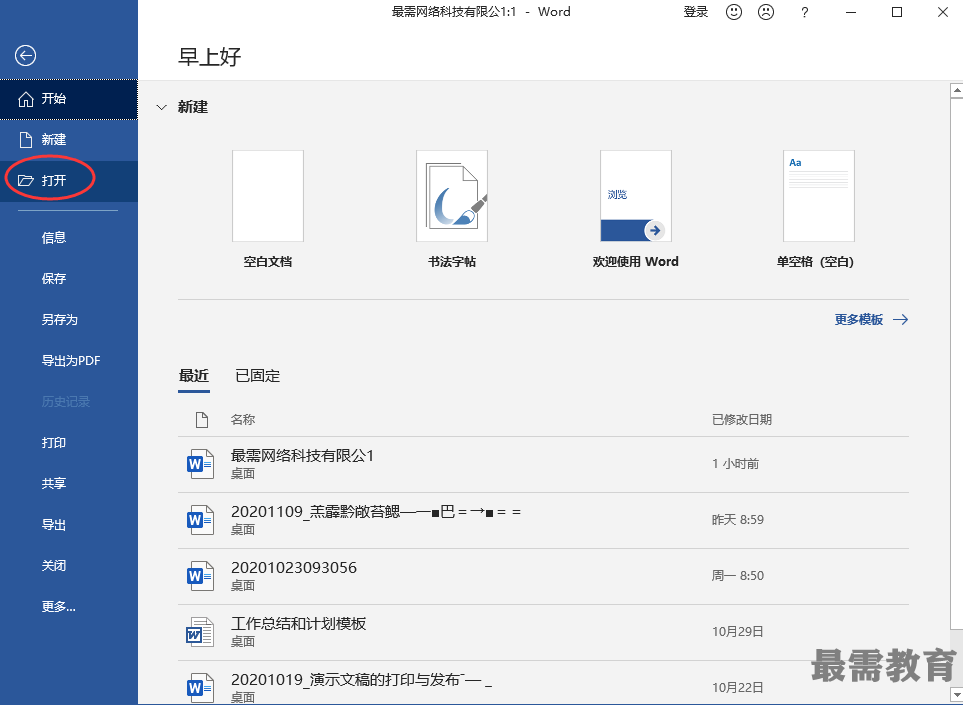This screenshot has height=705, width=963.
Task: Open 共享 page
Action: point(54,484)
